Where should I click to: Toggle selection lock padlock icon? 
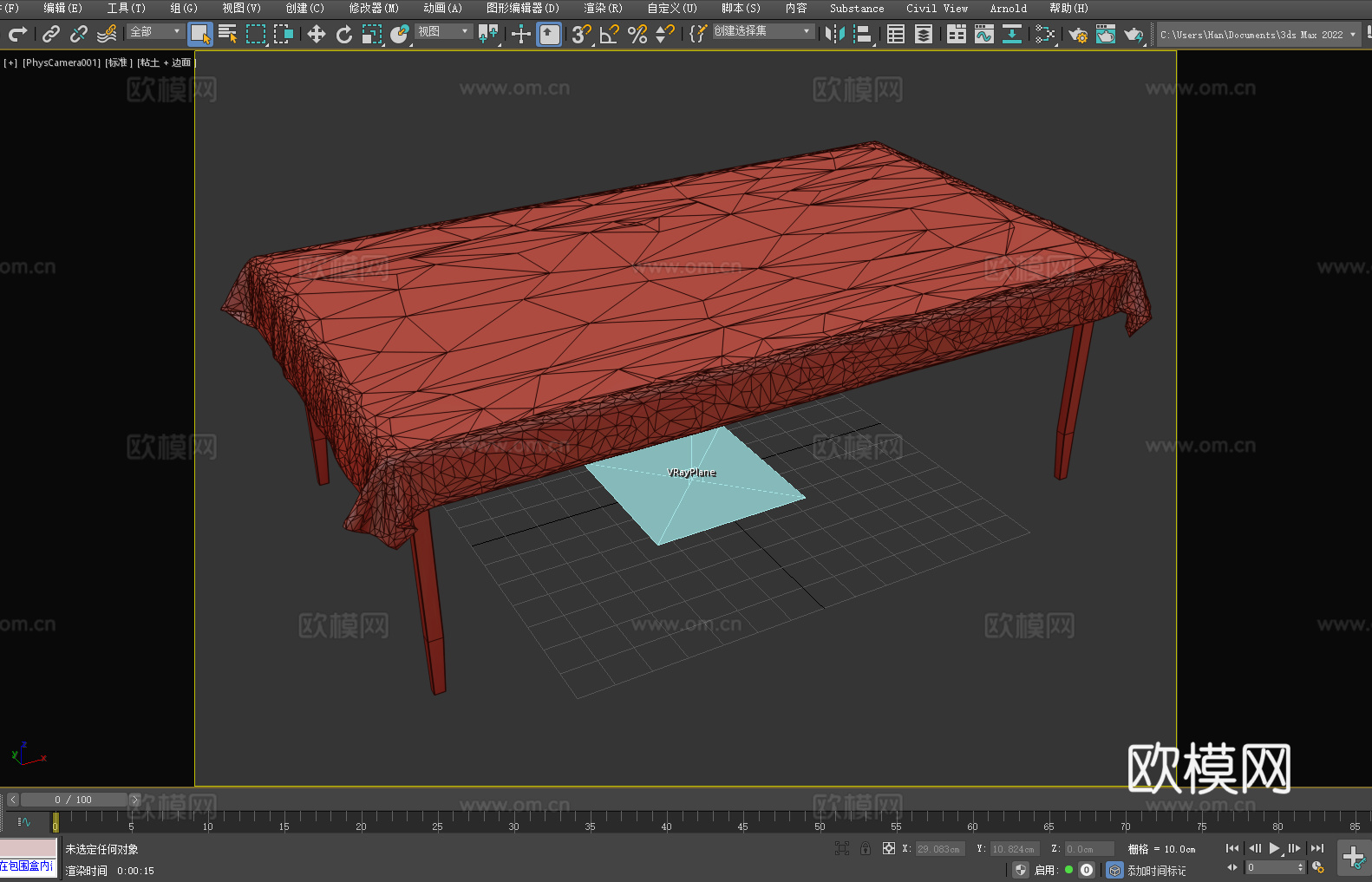pyautogui.click(x=866, y=848)
